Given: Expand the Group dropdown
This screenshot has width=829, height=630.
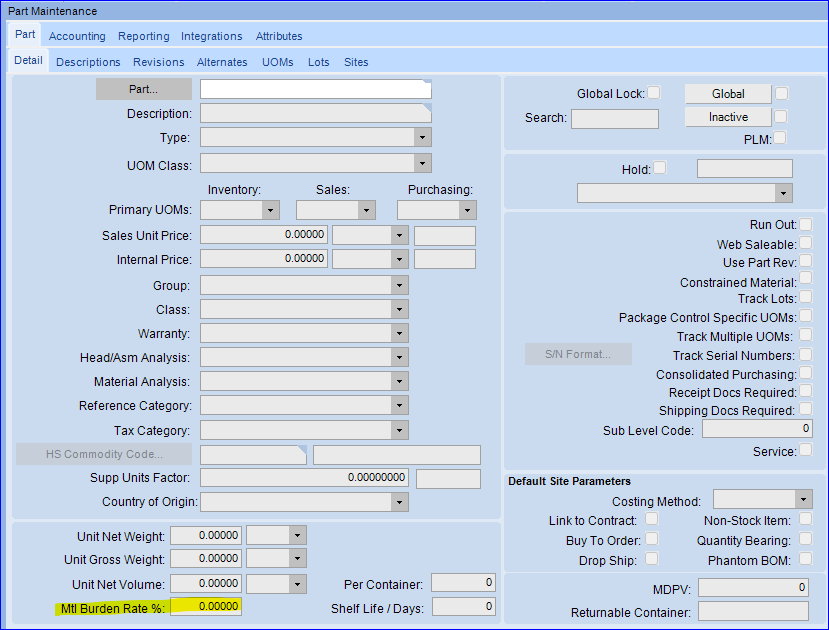Looking at the screenshot, I should point(400,285).
